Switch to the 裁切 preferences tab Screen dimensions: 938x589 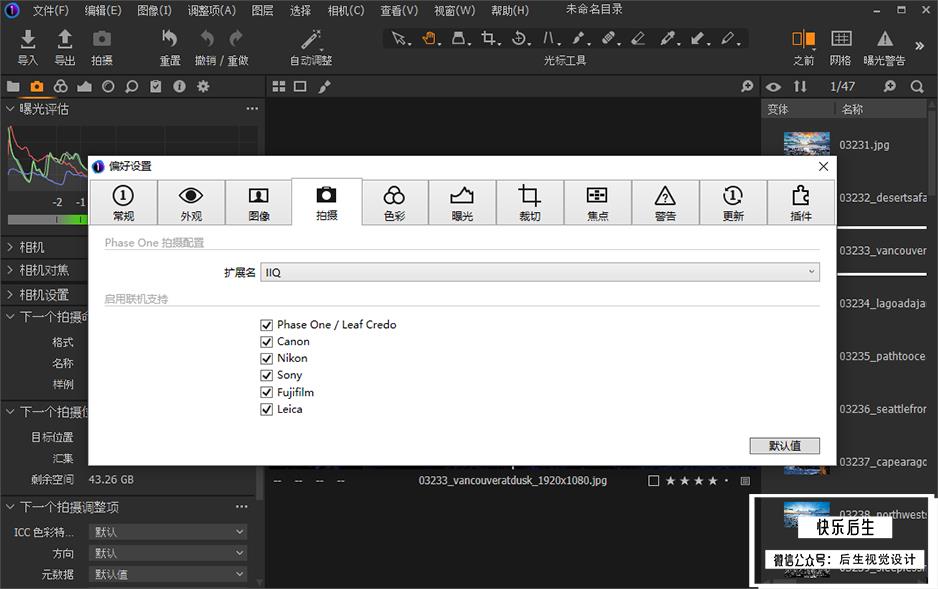(529, 203)
